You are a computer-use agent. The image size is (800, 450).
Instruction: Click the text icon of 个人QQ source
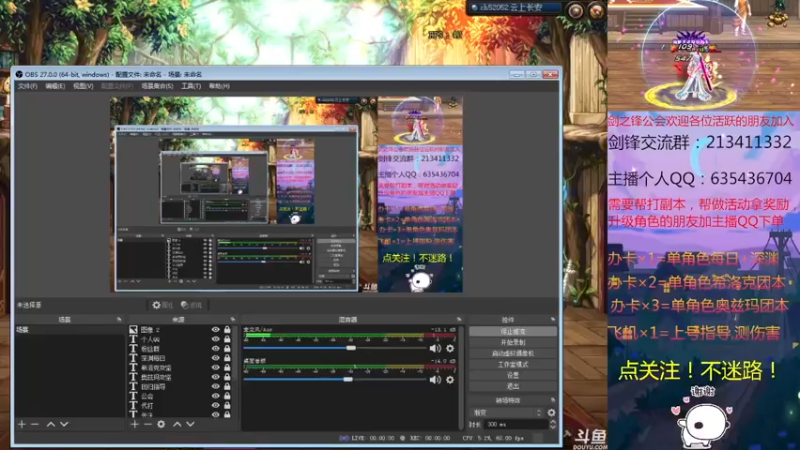pyautogui.click(x=133, y=339)
